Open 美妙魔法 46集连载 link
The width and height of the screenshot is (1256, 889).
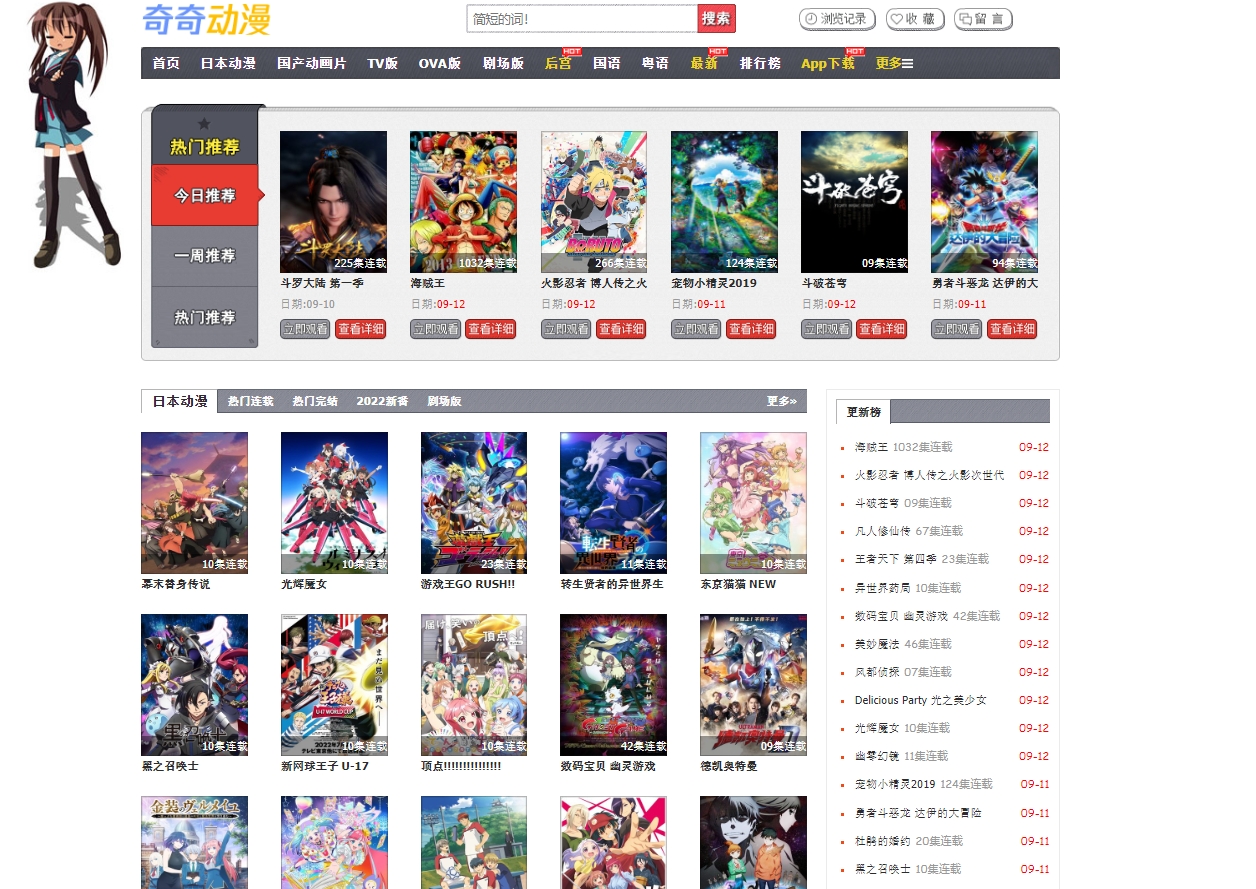903,644
